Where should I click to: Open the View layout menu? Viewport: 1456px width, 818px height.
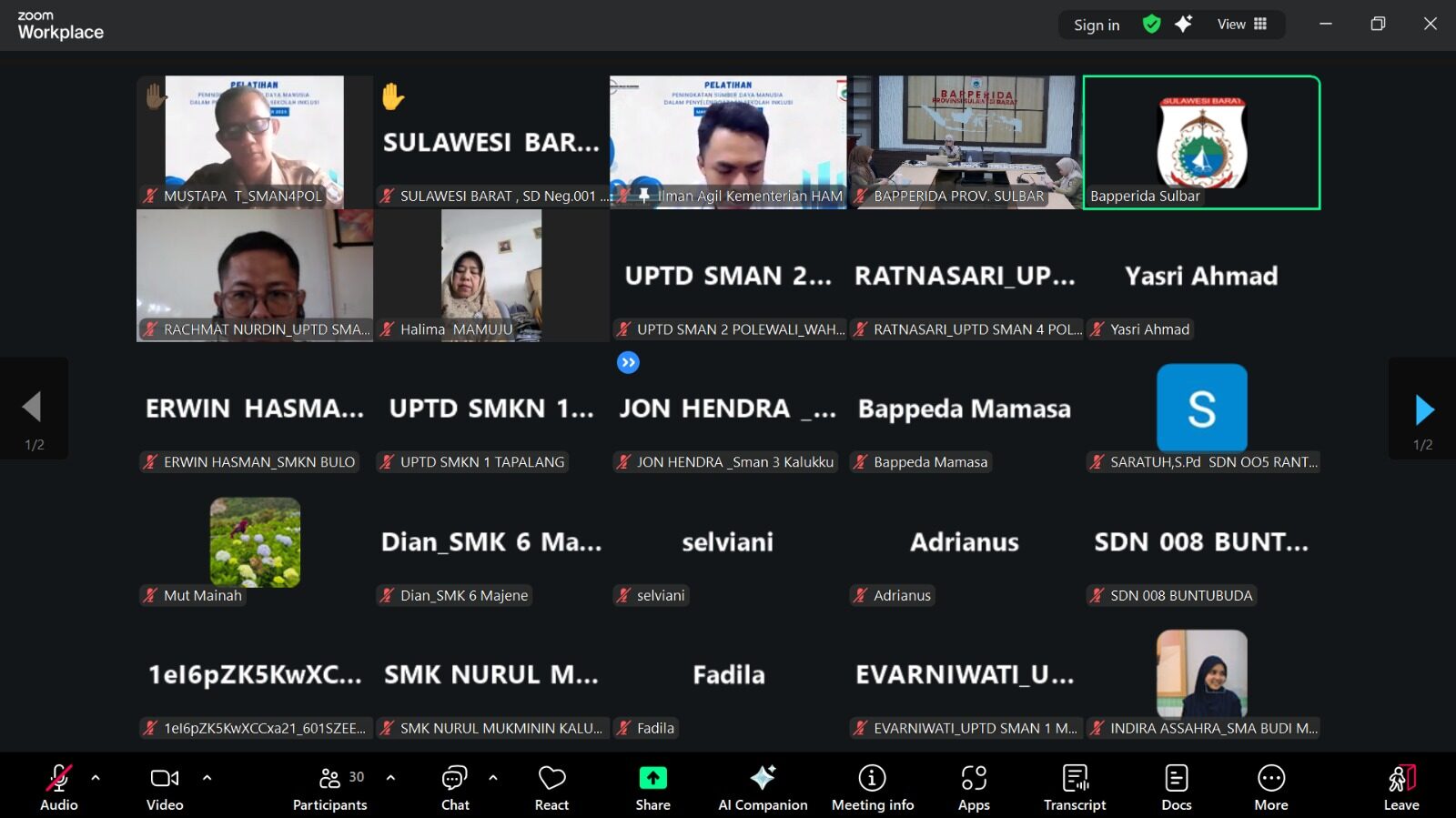pos(1241,25)
